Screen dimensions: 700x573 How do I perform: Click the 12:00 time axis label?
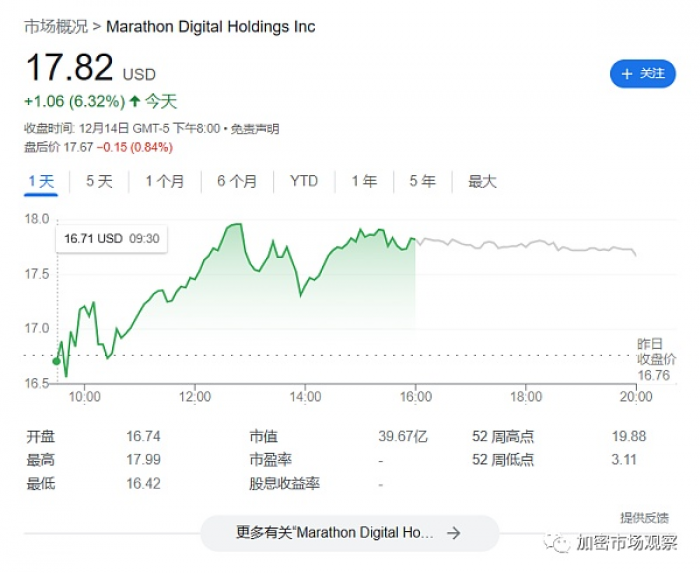pos(195,396)
